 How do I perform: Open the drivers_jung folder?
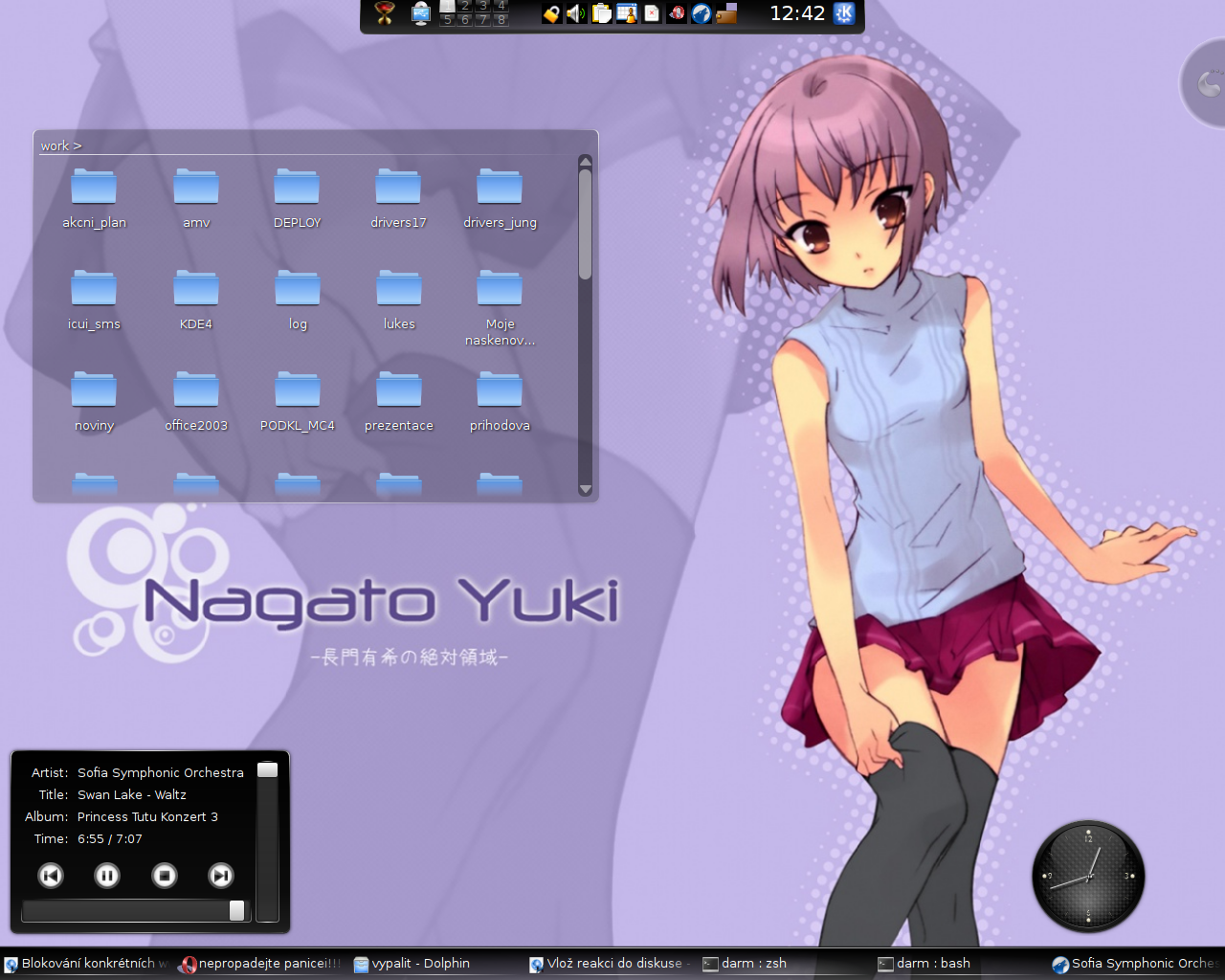(x=500, y=198)
